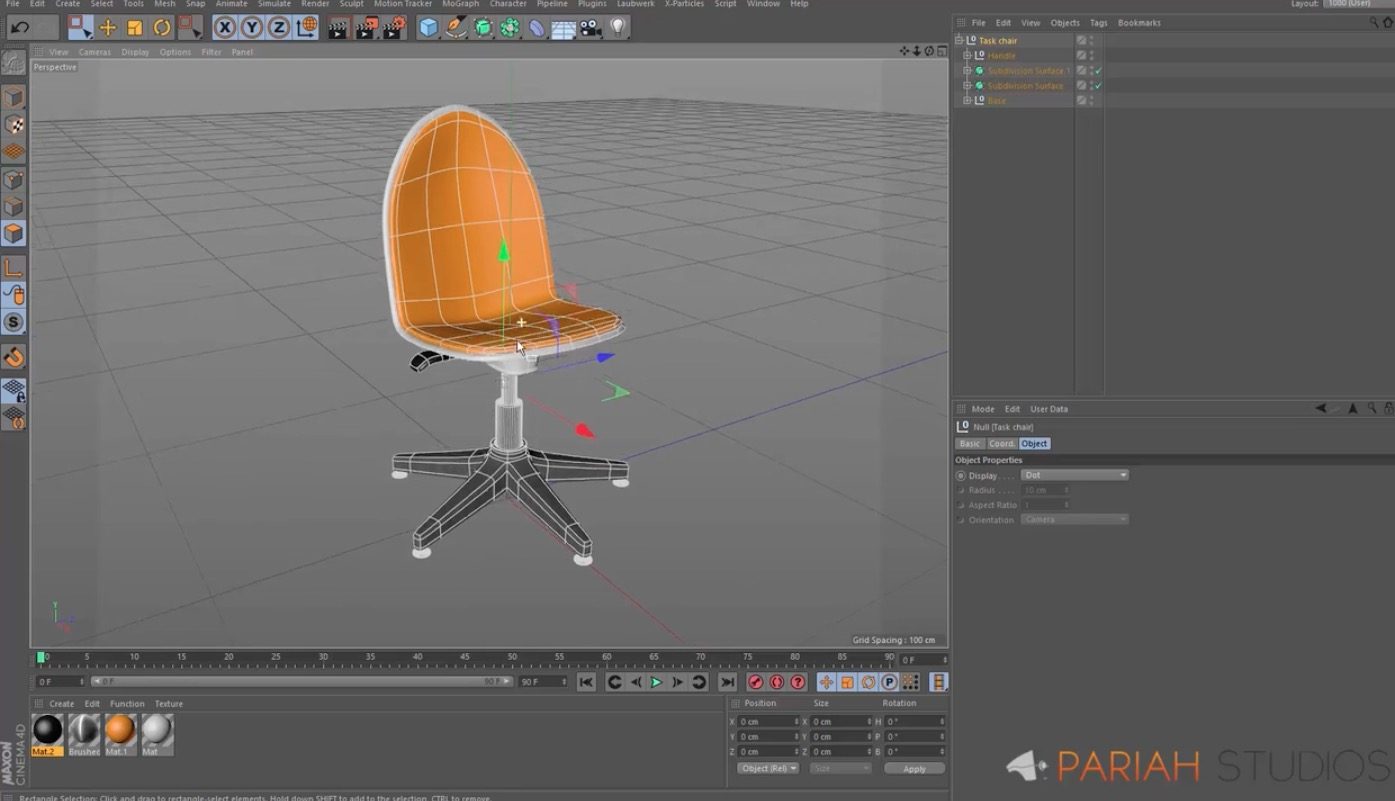Image resolution: width=1395 pixels, height=801 pixels.
Task: Open the green Array modeling objects icon
Action: coord(510,28)
